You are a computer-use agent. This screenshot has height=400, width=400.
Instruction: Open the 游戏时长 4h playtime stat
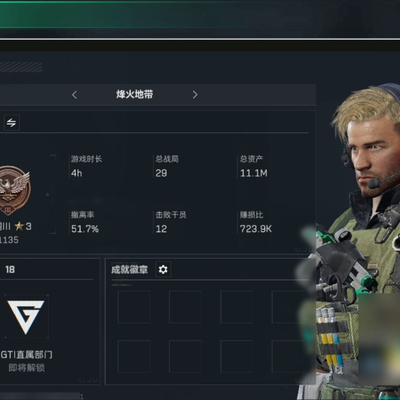coord(86,166)
